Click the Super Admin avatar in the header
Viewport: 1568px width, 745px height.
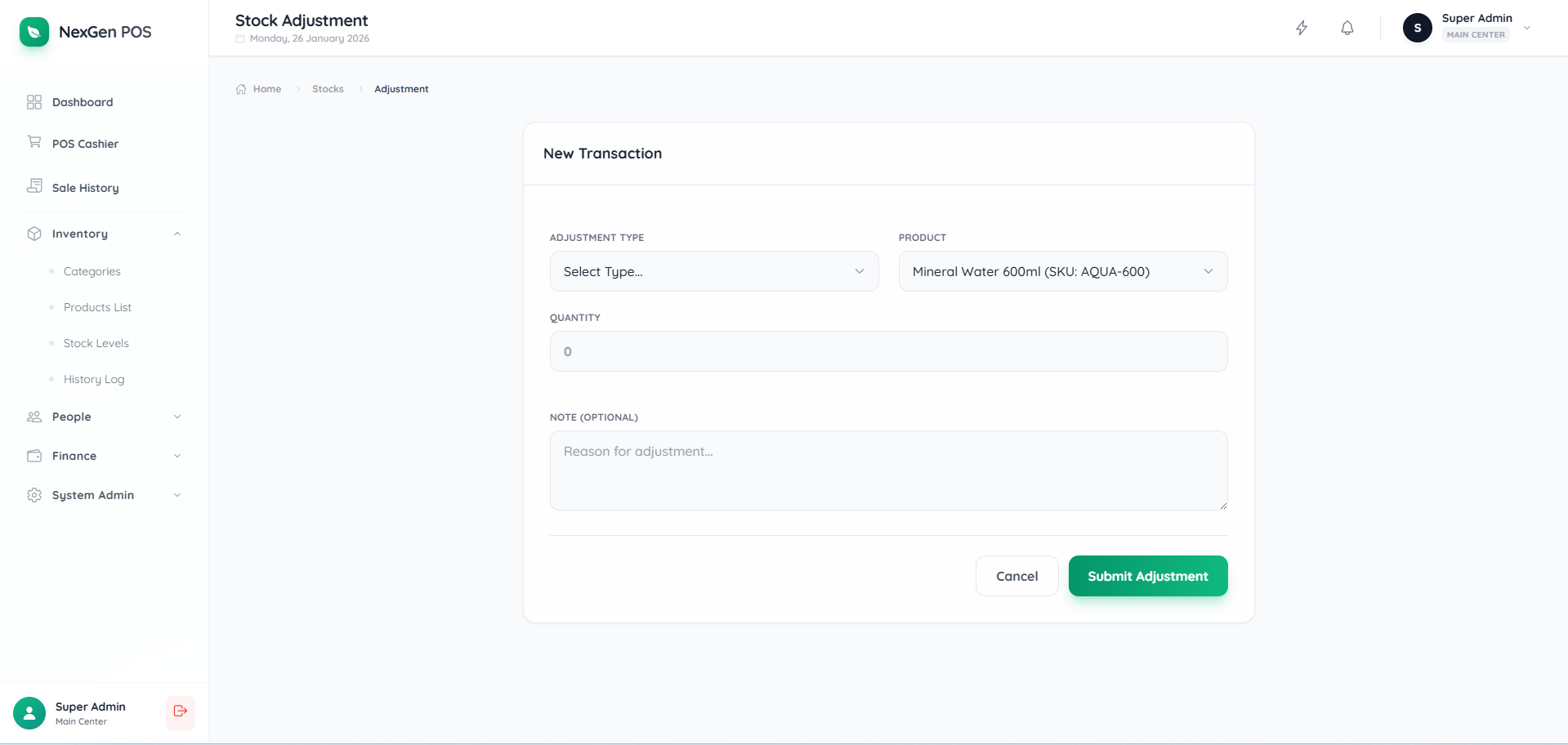tap(1417, 28)
